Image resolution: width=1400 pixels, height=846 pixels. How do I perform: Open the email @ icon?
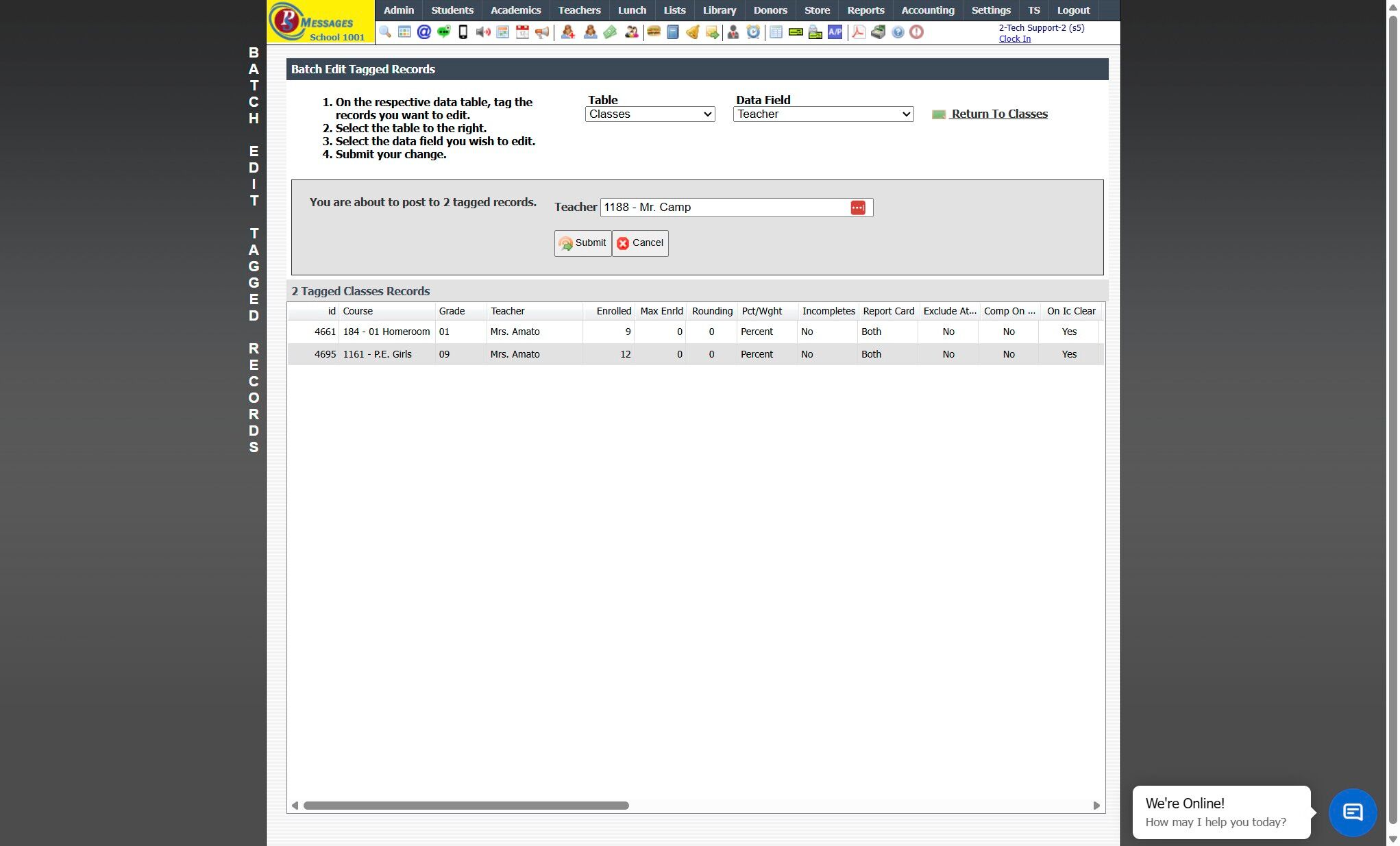pos(424,32)
